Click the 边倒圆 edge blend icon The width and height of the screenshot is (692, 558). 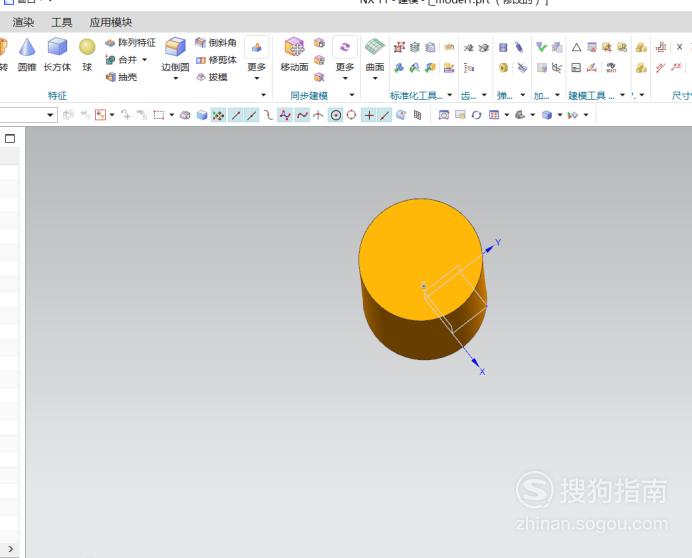pos(175,46)
